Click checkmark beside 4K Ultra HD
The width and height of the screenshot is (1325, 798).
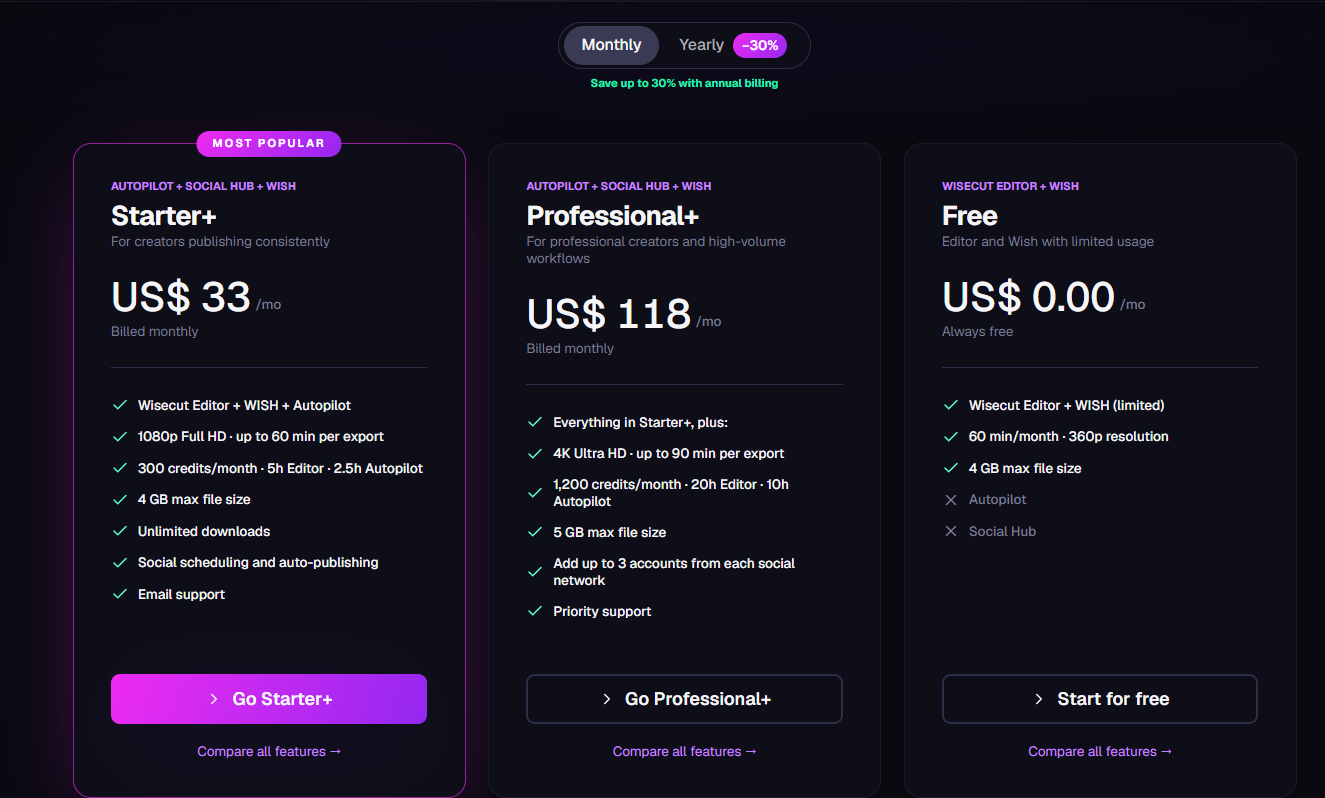(535, 453)
